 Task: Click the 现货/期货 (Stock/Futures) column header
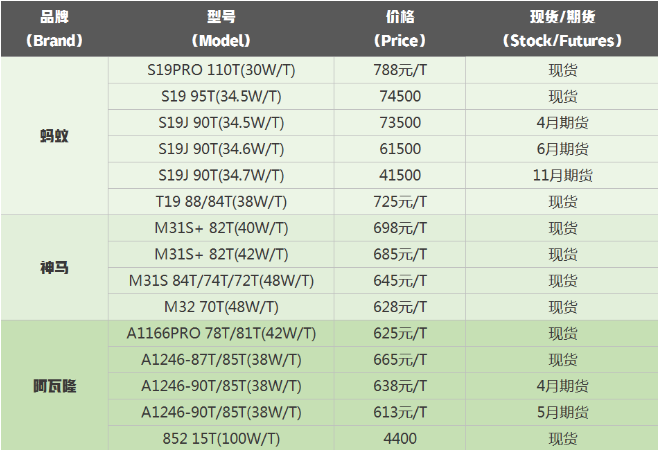click(562, 29)
